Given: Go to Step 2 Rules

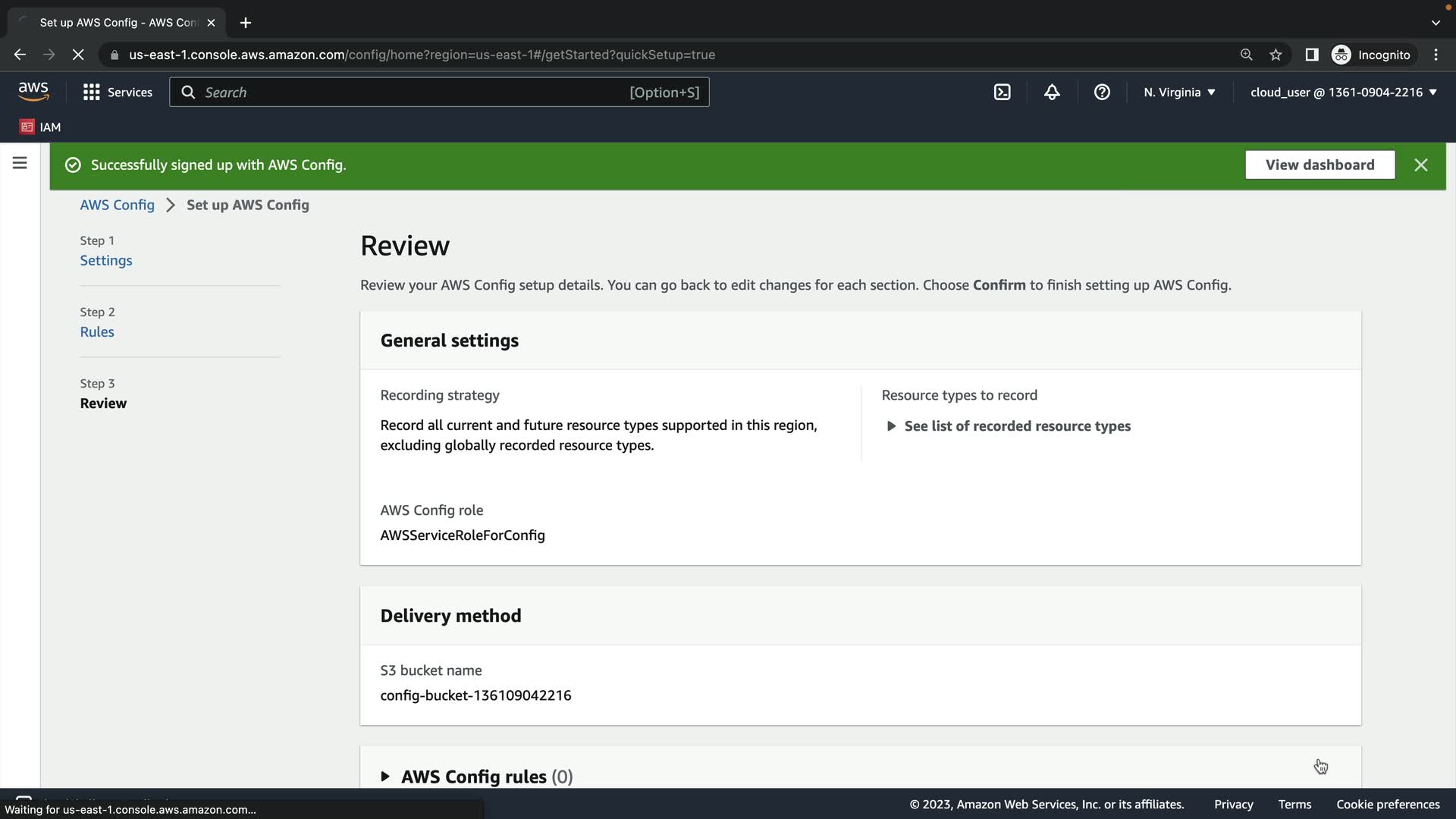Looking at the screenshot, I should 97,331.
